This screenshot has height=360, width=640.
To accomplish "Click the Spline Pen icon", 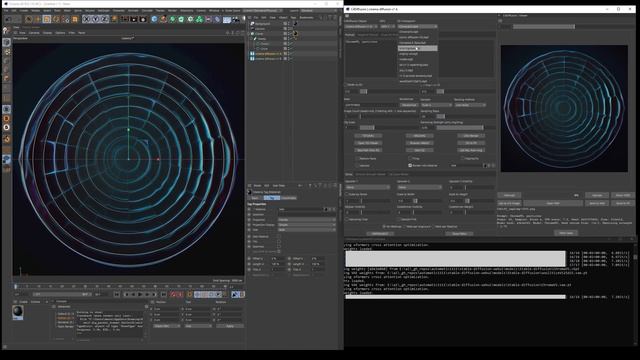I will click(163, 19).
